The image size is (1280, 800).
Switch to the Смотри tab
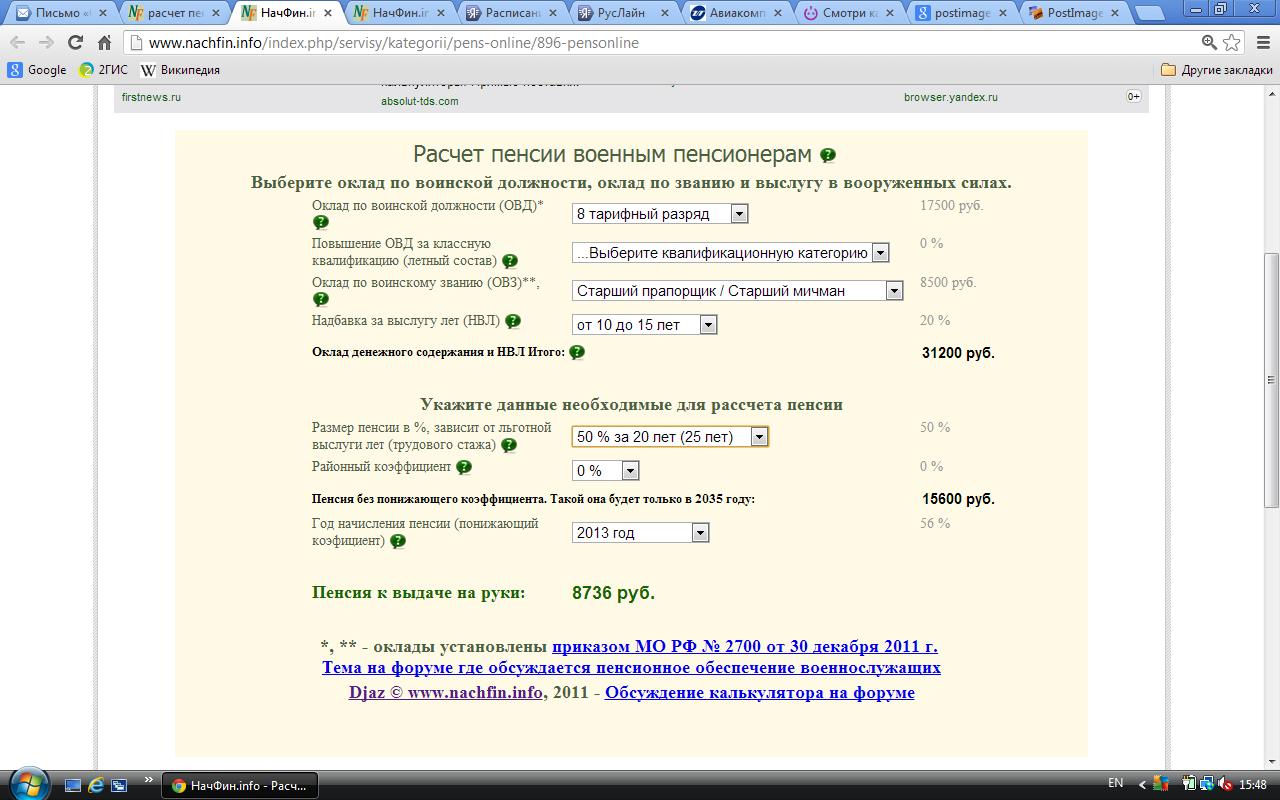pyautogui.click(x=847, y=13)
